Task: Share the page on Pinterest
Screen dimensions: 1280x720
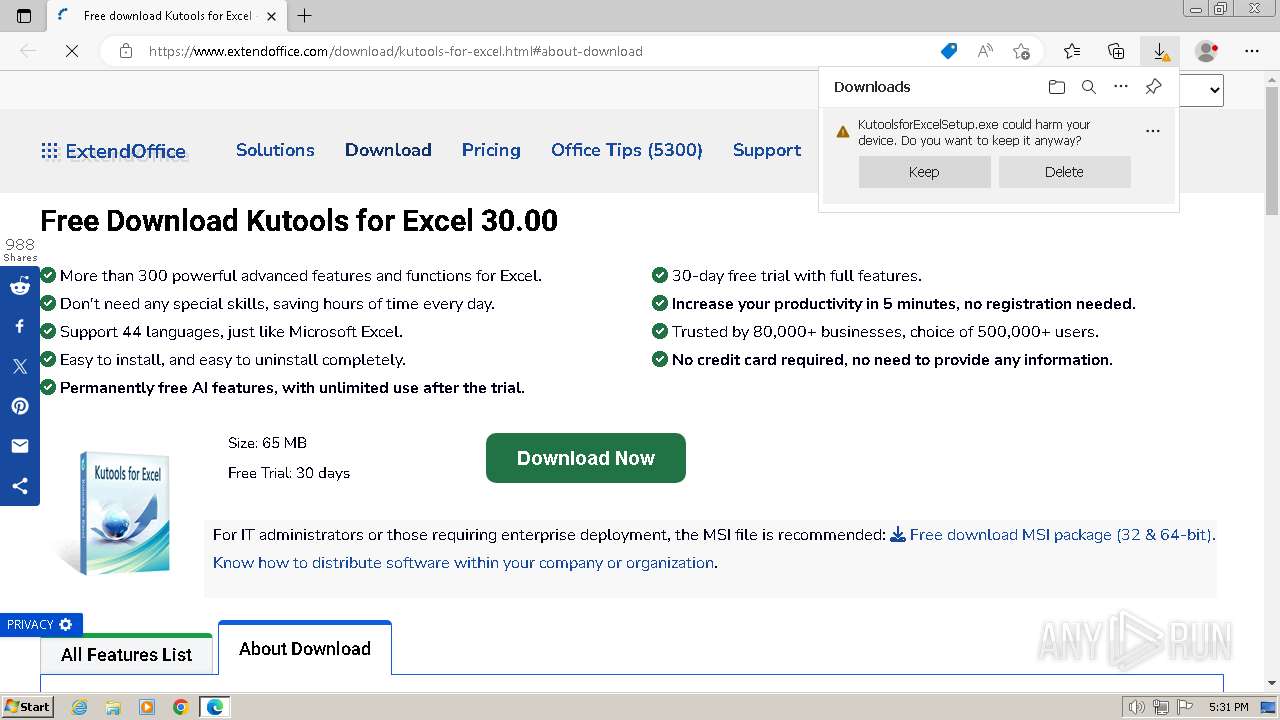Action: (20, 406)
